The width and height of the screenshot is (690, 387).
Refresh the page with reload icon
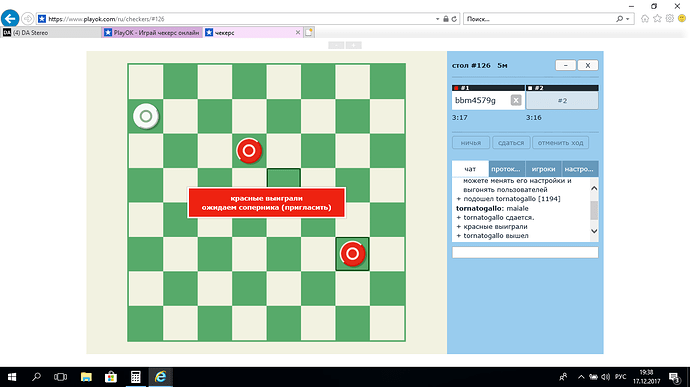454,19
